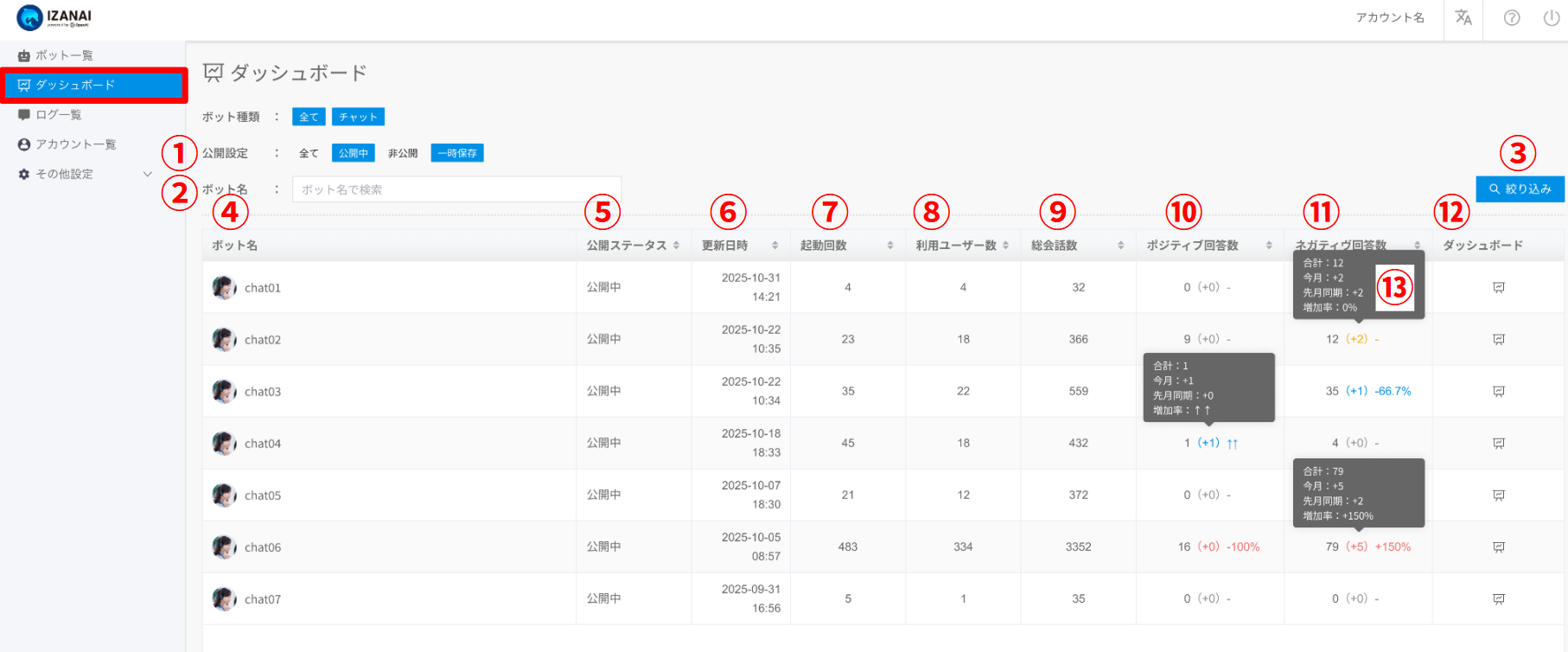Click the 絞り込み filter button
Screen dimensions: 1568x652
pos(1520,189)
